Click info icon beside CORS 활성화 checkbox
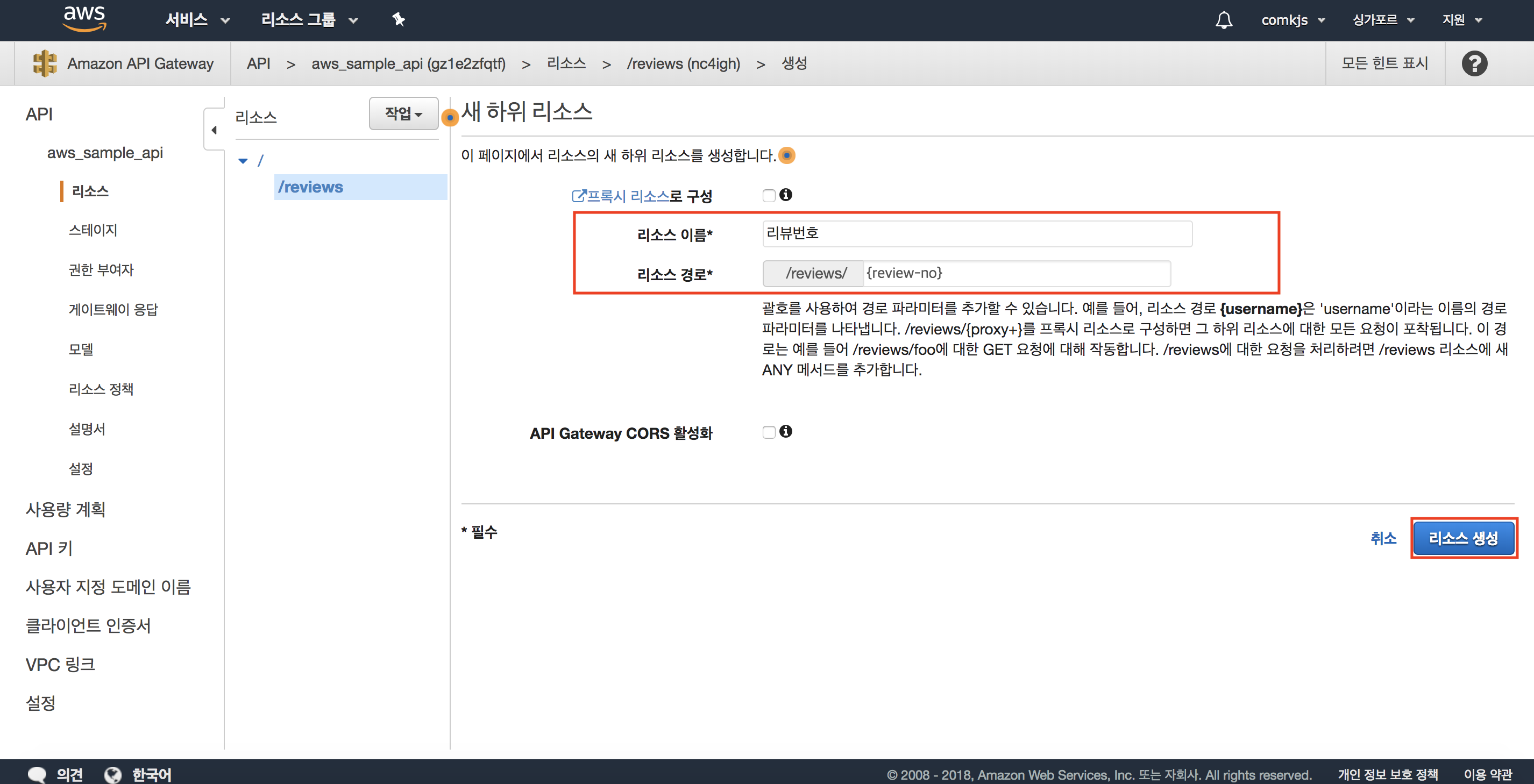 [x=786, y=431]
